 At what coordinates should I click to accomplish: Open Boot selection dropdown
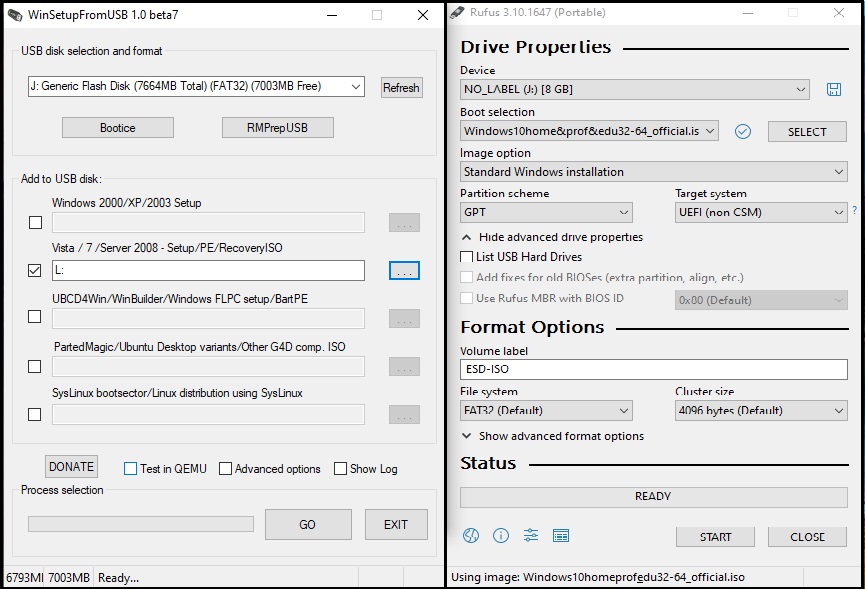[589, 131]
